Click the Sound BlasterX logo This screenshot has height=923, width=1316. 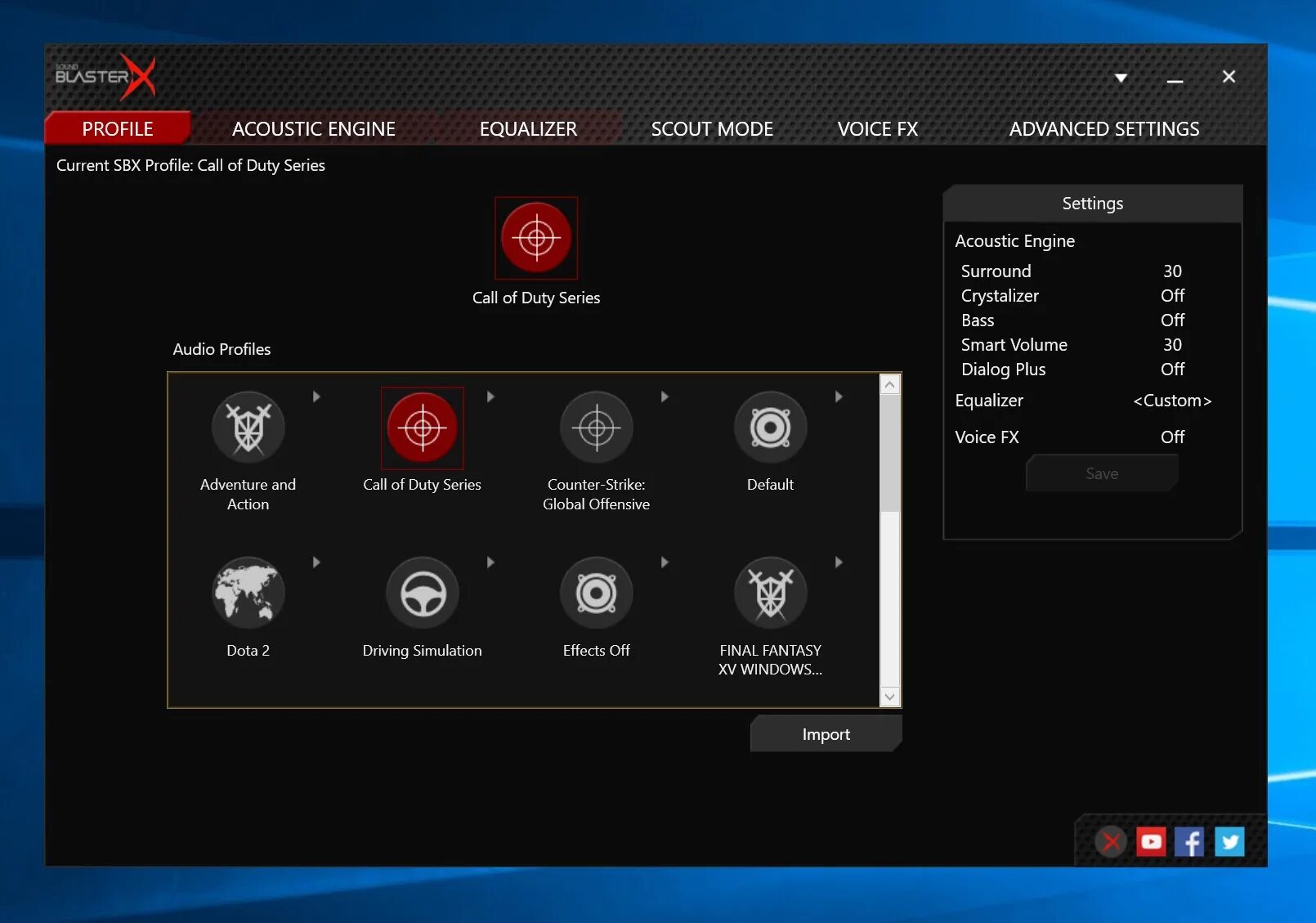[105, 77]
